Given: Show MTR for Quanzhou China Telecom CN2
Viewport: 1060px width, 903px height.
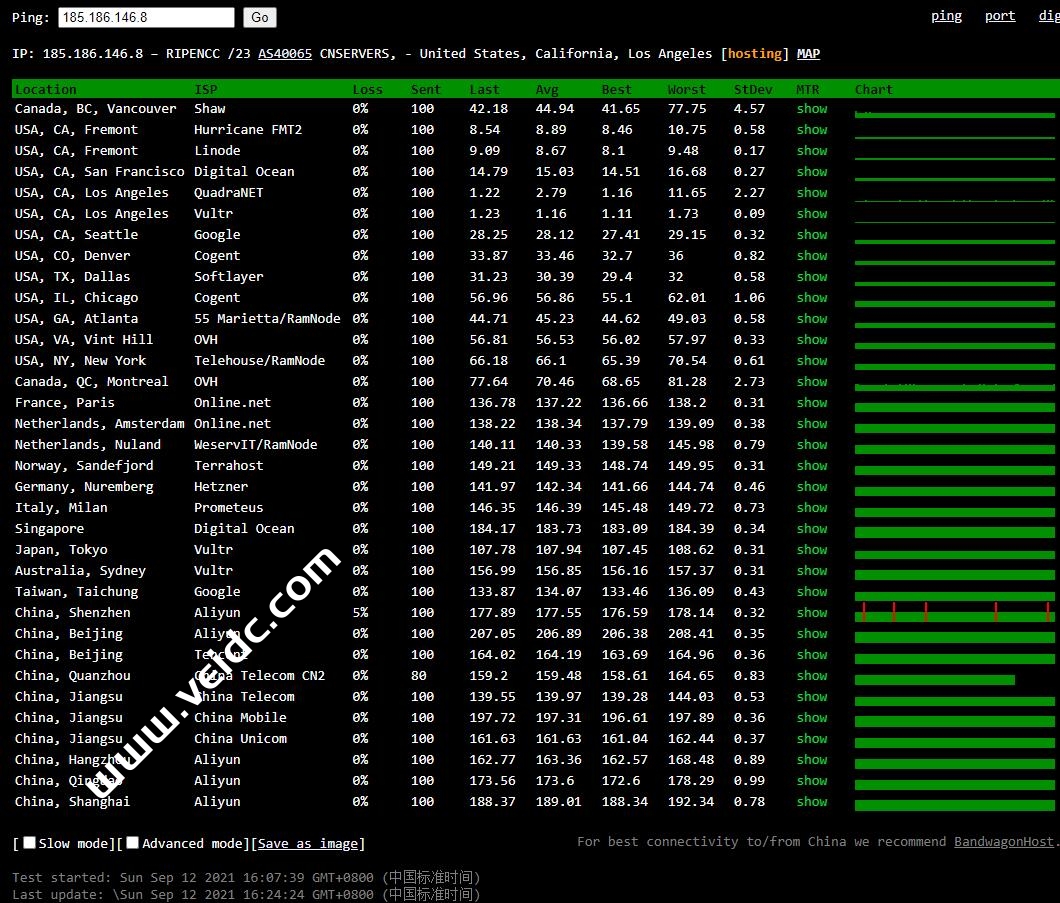Looking at the screenshot, I should point(811,675).
